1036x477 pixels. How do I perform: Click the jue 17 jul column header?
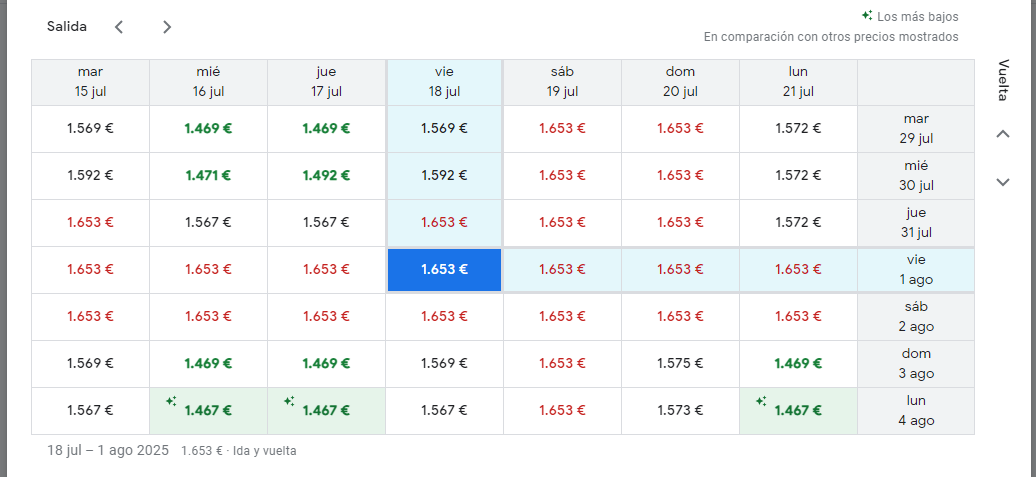pos(326,82)
